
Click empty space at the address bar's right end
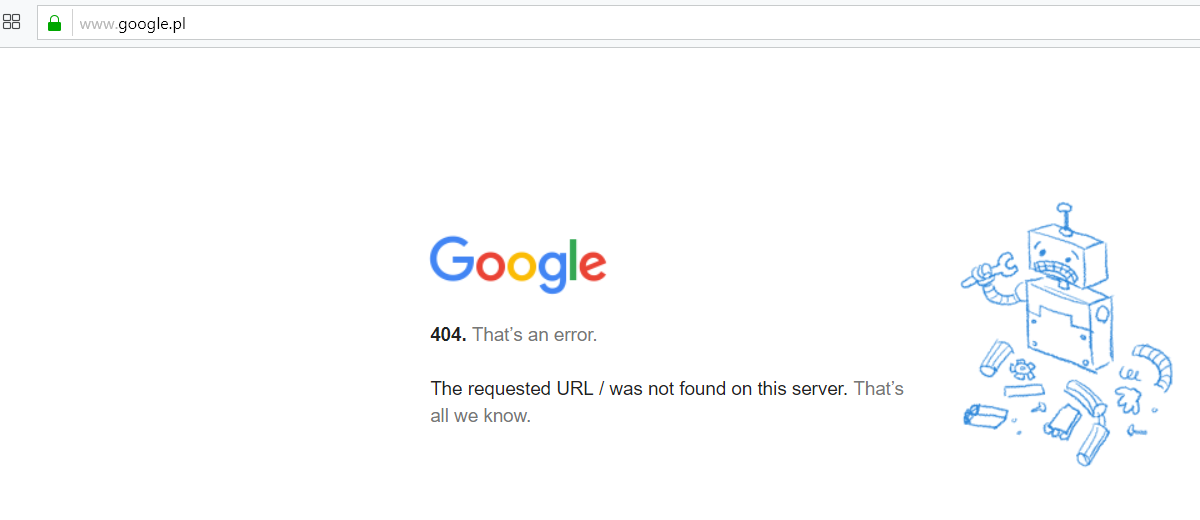pyautogui.click(x=1100, y=23)
